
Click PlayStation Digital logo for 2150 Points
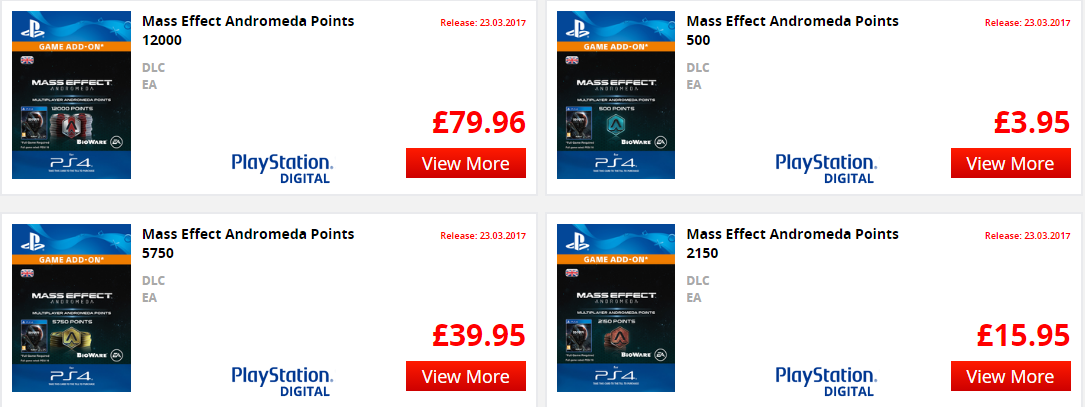tap(826, 381)
